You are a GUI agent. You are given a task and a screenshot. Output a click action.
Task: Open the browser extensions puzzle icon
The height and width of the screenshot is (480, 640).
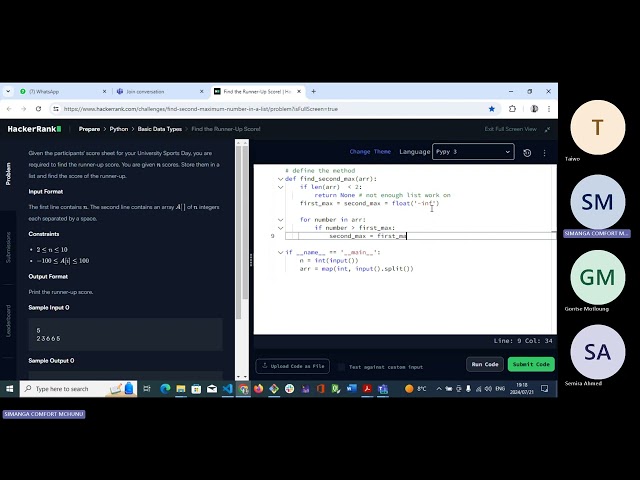click(512, 109)
